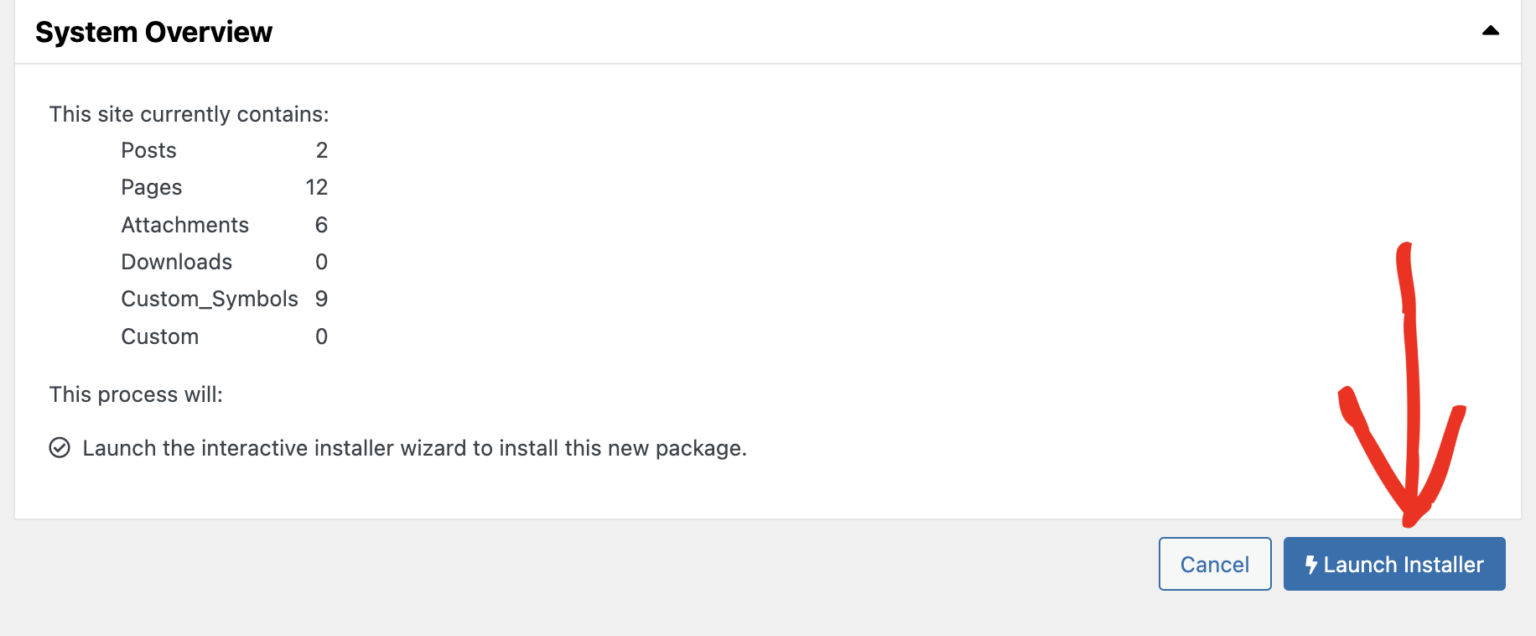
Task: Click the Custom_Symbols count value 9
Action: 321,299
